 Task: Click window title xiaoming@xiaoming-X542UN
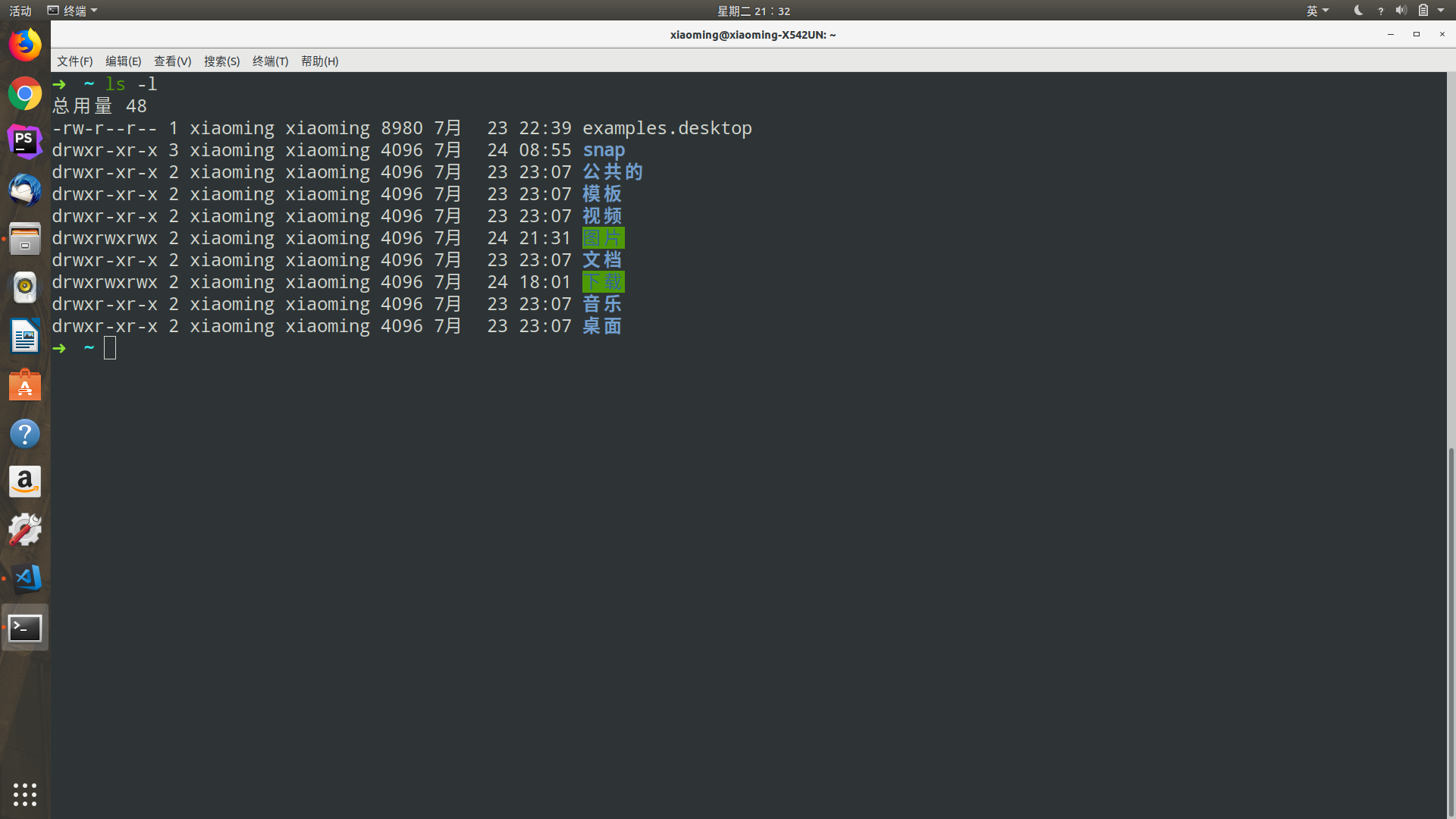coord(753,35)
